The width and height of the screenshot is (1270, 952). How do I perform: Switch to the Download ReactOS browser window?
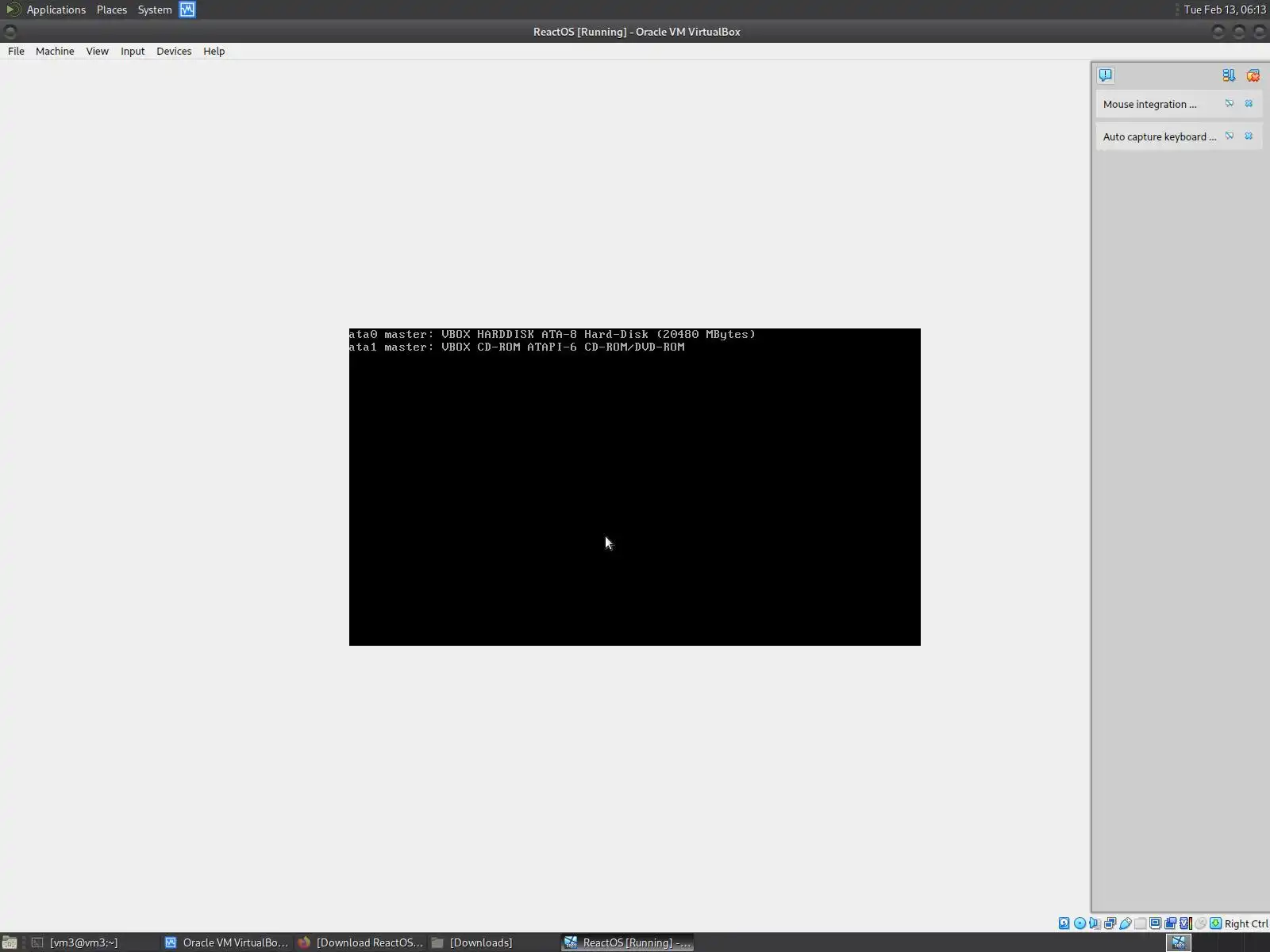(360, 942)
